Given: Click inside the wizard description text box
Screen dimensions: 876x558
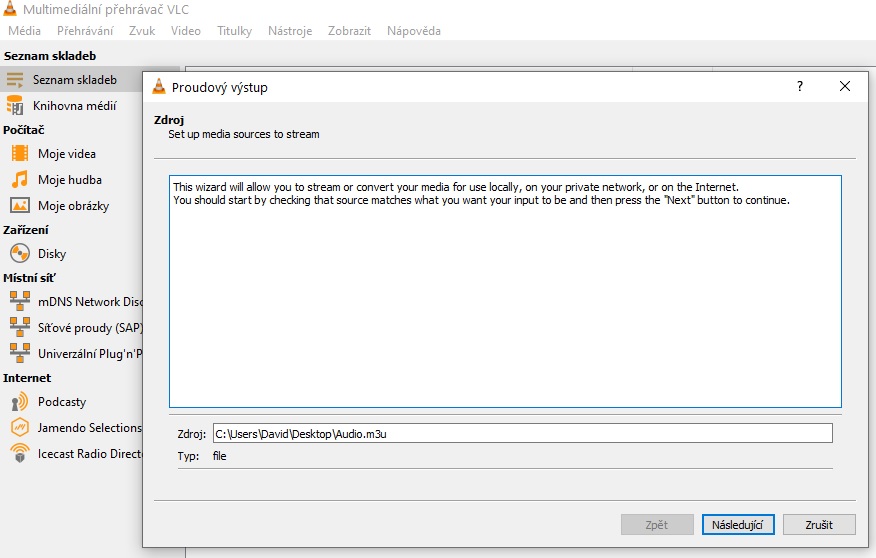Looking at the screenshot, I should point(505,292).
